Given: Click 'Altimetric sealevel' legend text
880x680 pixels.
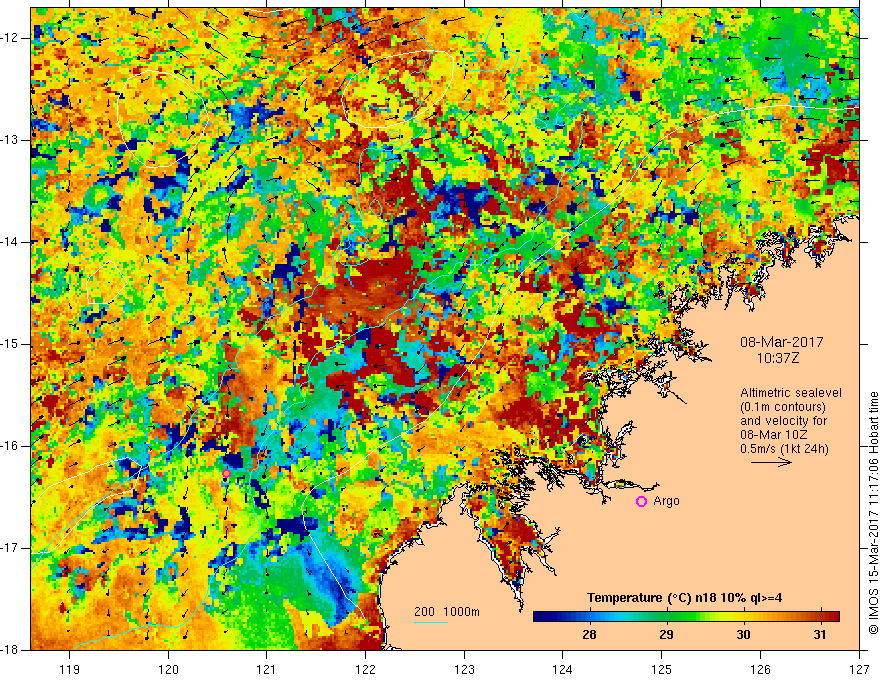Looking at the screenshot, I should click(x=791, y=393).
